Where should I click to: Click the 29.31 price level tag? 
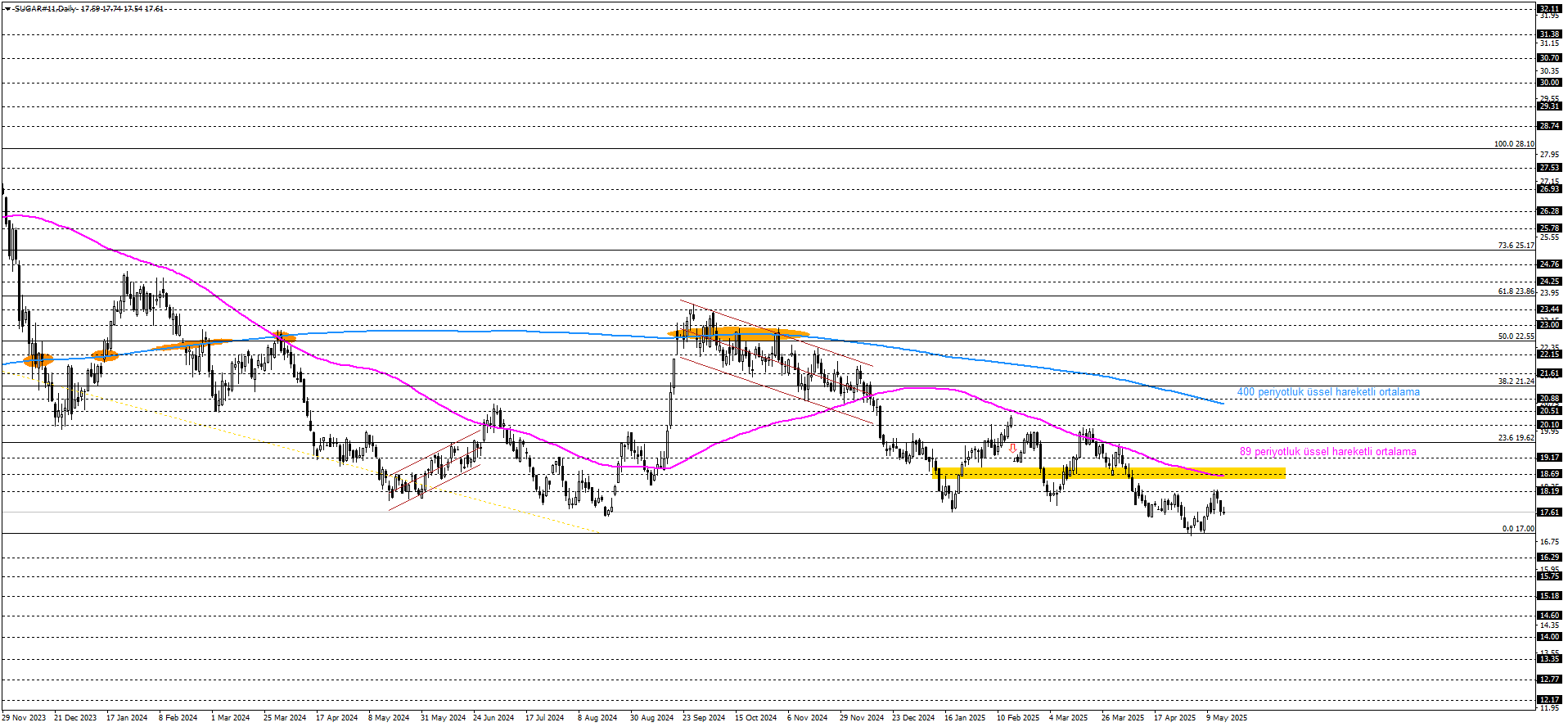(1549, 106)
